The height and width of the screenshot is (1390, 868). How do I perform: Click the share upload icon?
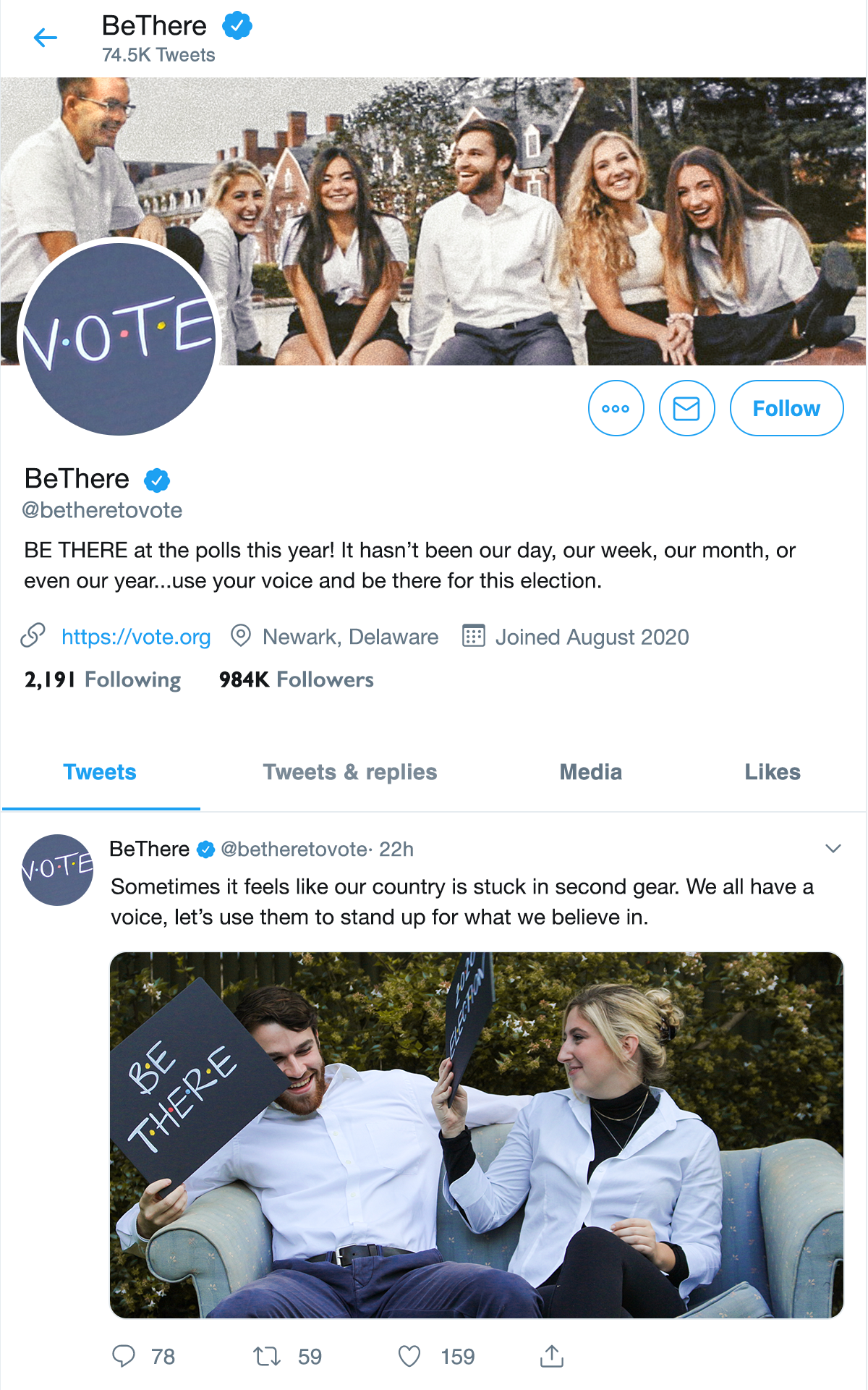pyautogui.click(x=551, y=1356)
